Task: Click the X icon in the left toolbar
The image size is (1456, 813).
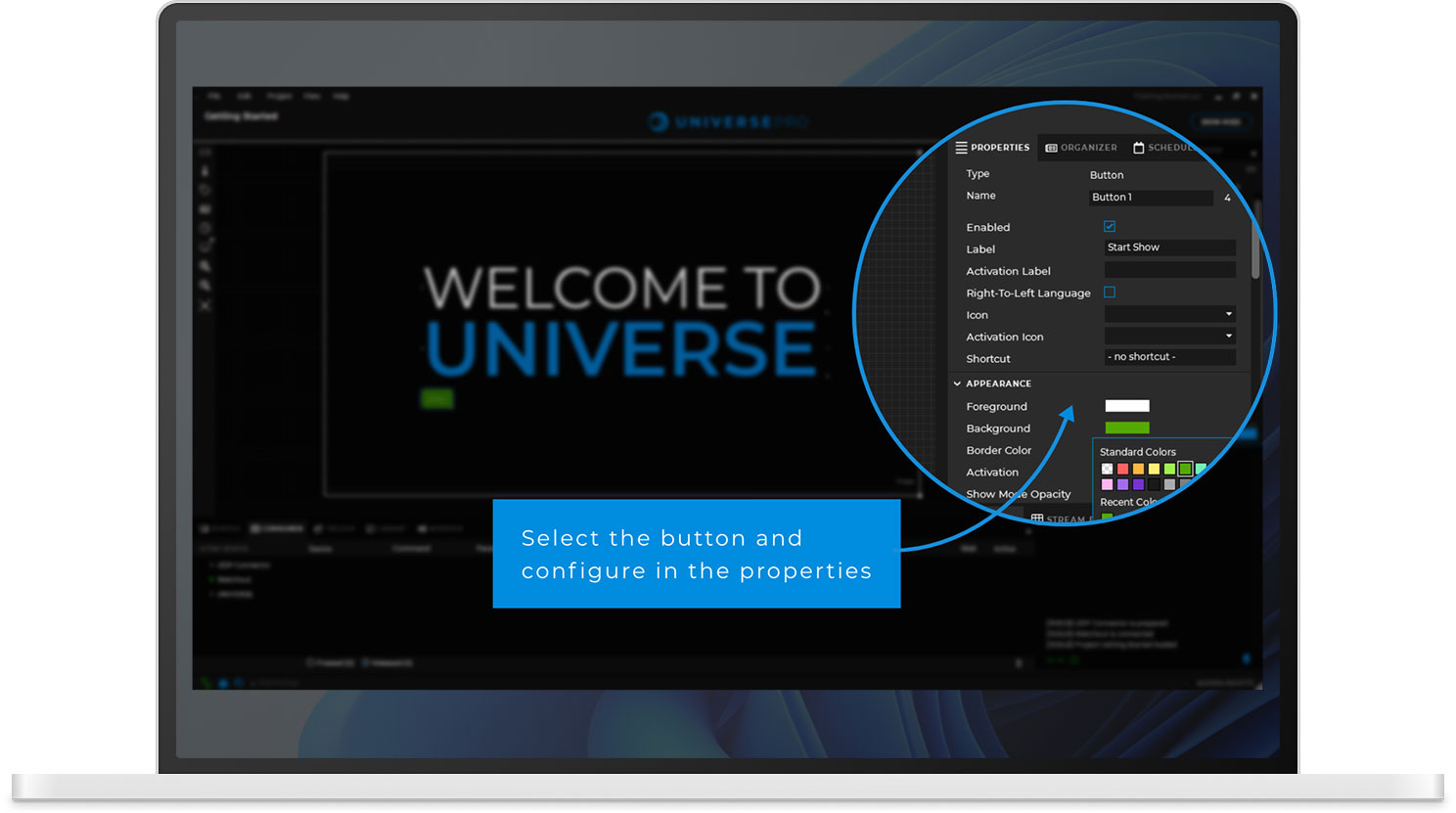Action: [204, 304]
